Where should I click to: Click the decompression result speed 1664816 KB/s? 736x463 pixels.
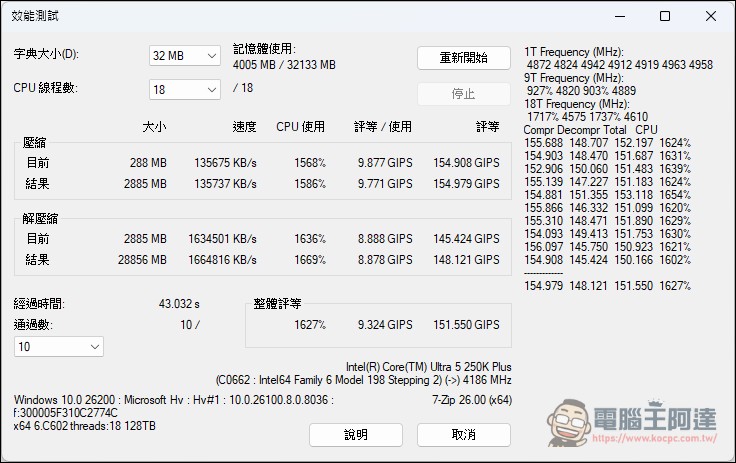coord(222,260)
